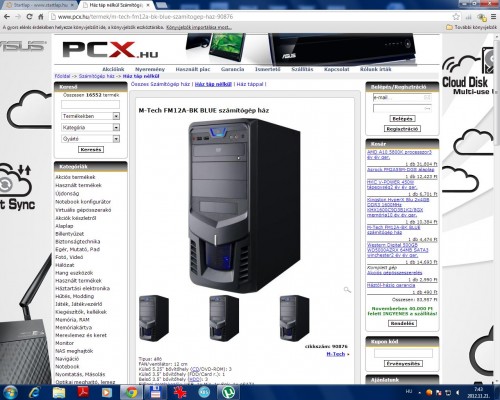Open the Western Digital cart item link
Image resolution: width=500 pixels, height=400 pixels.
click(398, 250)
